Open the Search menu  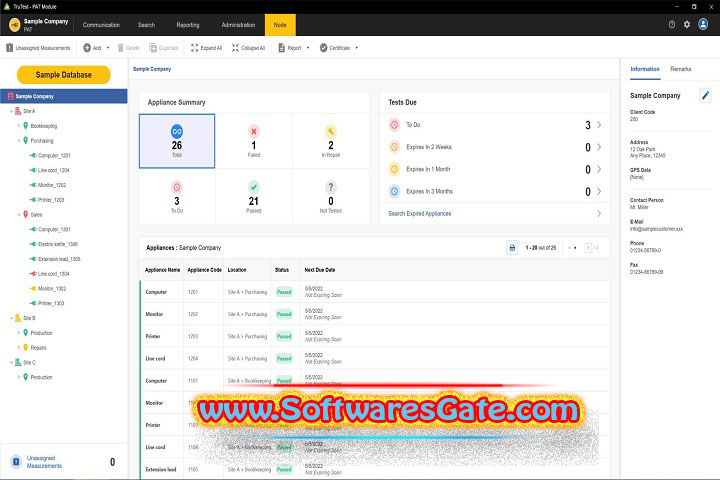tap(146, 25)
